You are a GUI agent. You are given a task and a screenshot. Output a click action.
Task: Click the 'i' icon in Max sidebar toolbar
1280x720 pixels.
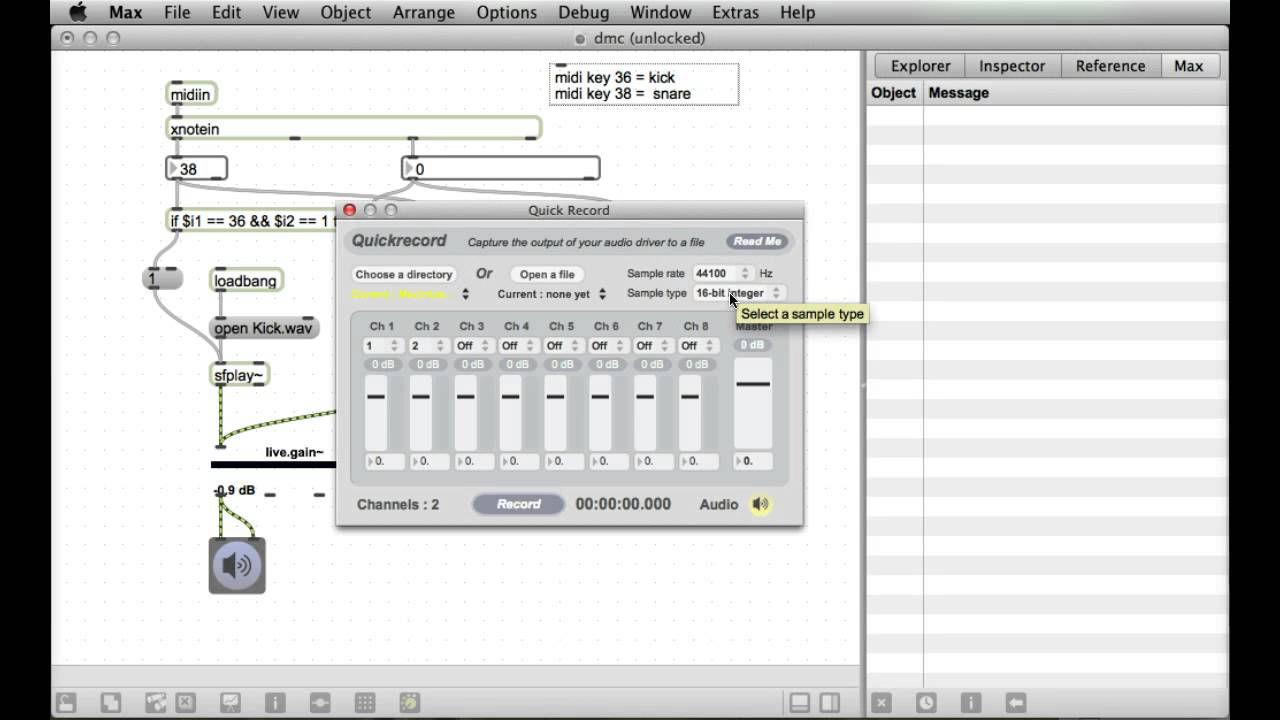click(x=971, y=702)
